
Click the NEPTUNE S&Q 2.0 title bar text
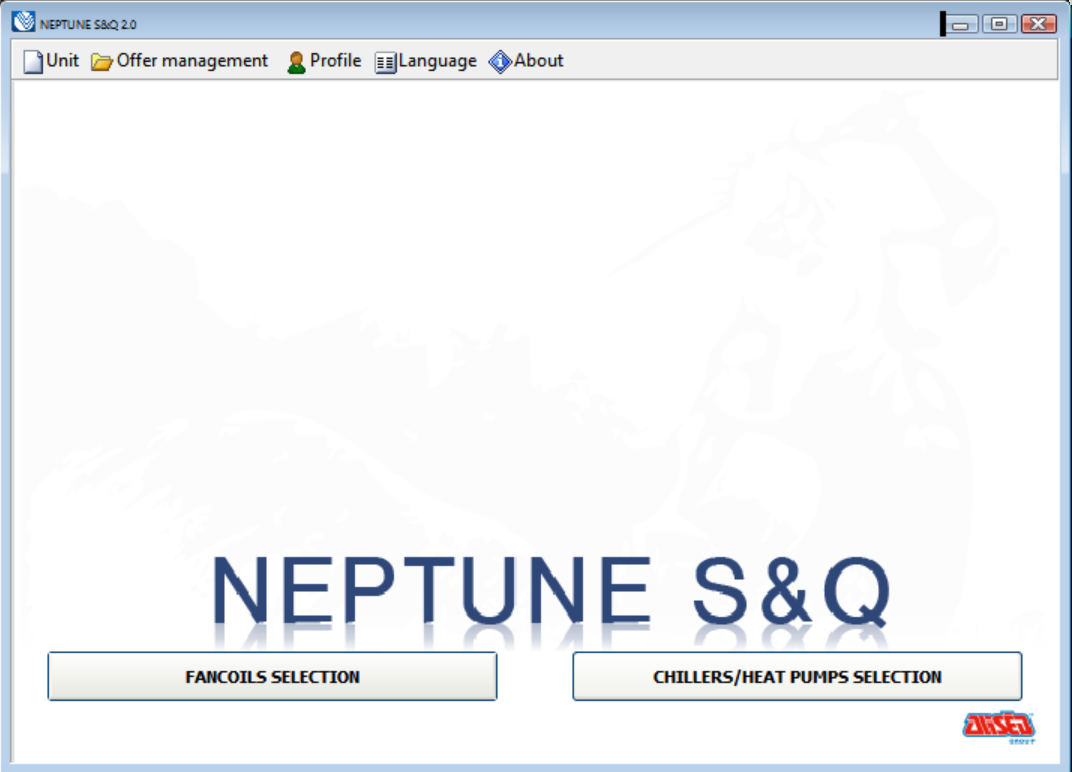click(88, 24)
